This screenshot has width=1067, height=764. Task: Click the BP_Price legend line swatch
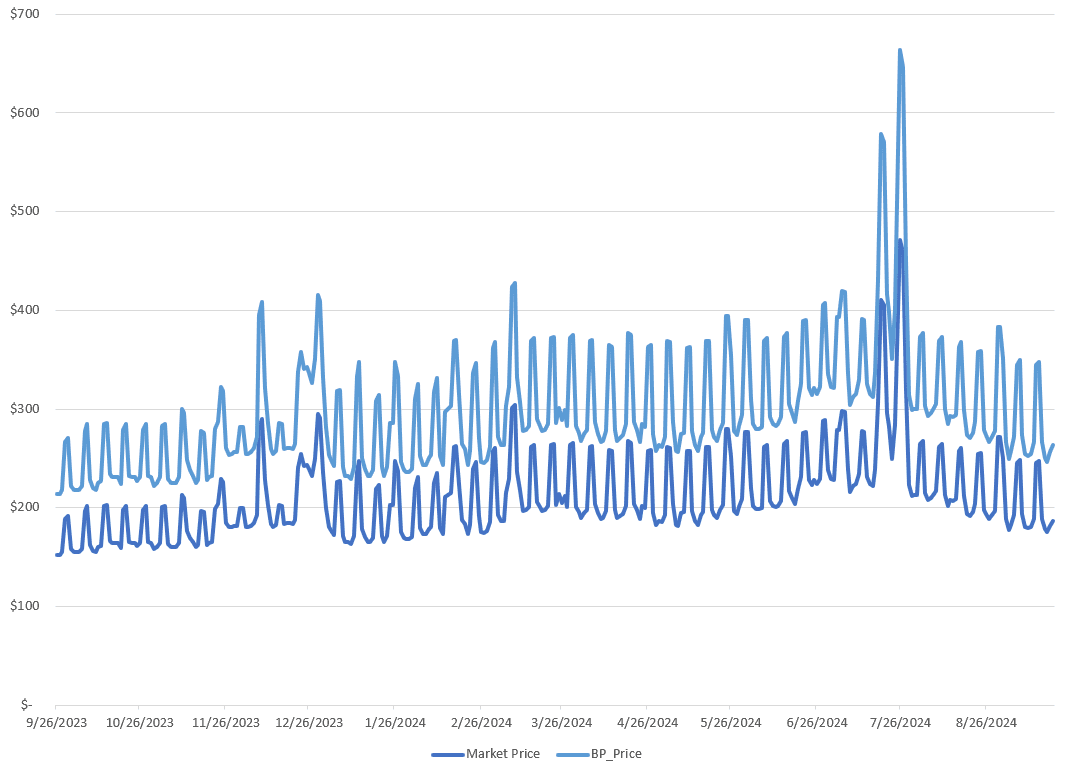[x=573, y=754]
